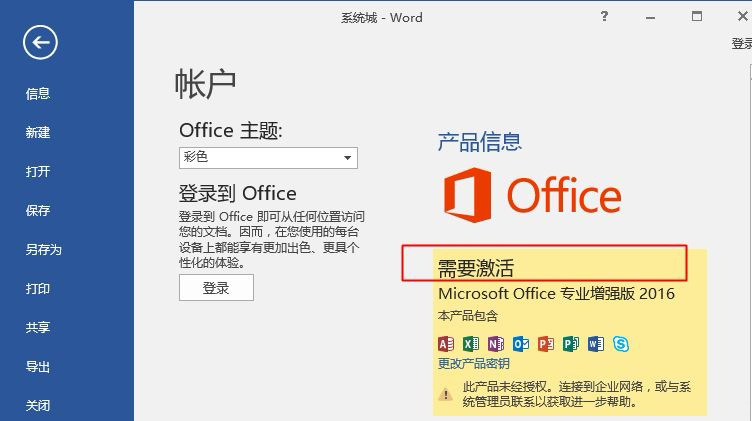Click the PowerPoint app icon
Viewport: 752px width, 421px height.
pos(546,344)
